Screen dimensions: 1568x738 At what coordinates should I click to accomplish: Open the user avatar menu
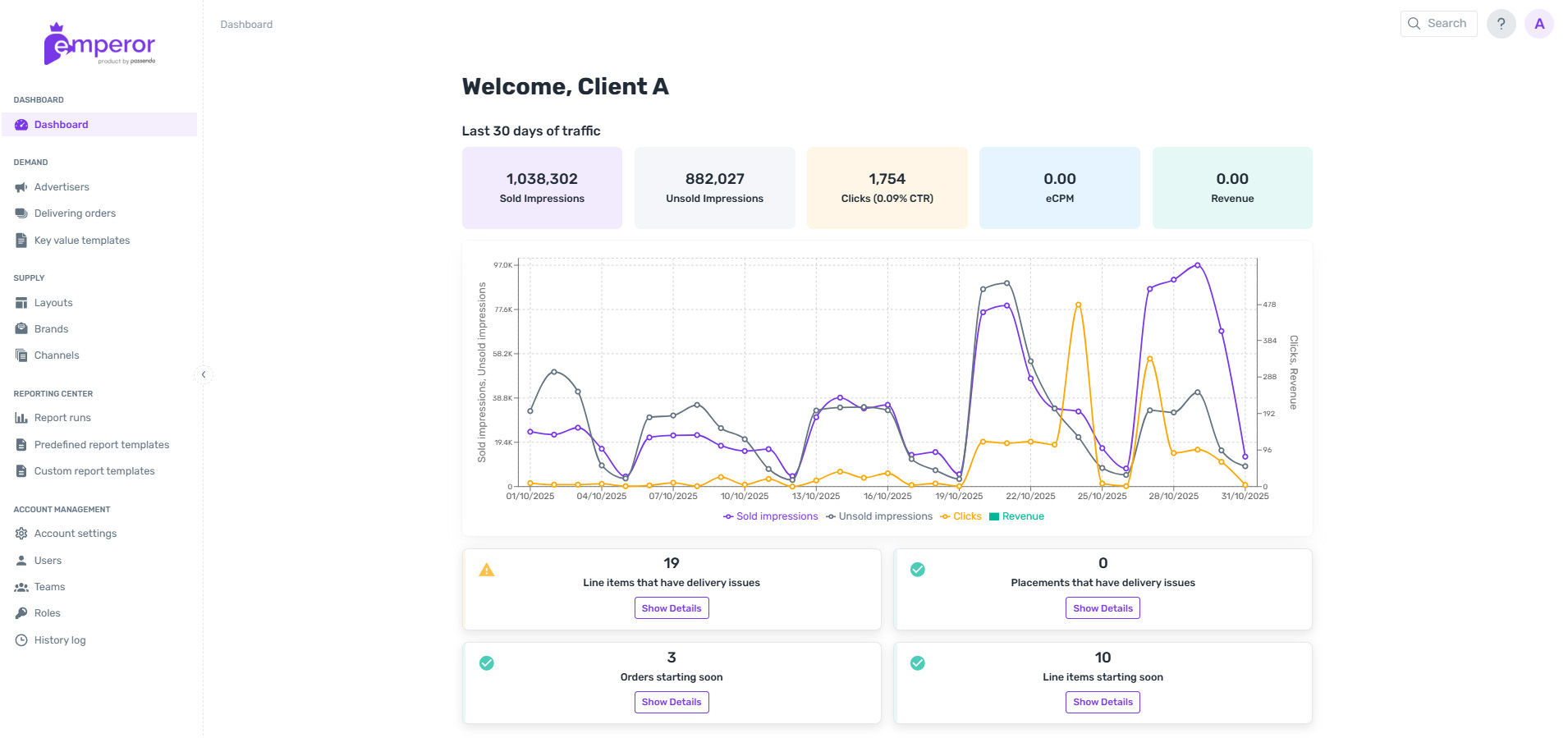point(1539,24)
